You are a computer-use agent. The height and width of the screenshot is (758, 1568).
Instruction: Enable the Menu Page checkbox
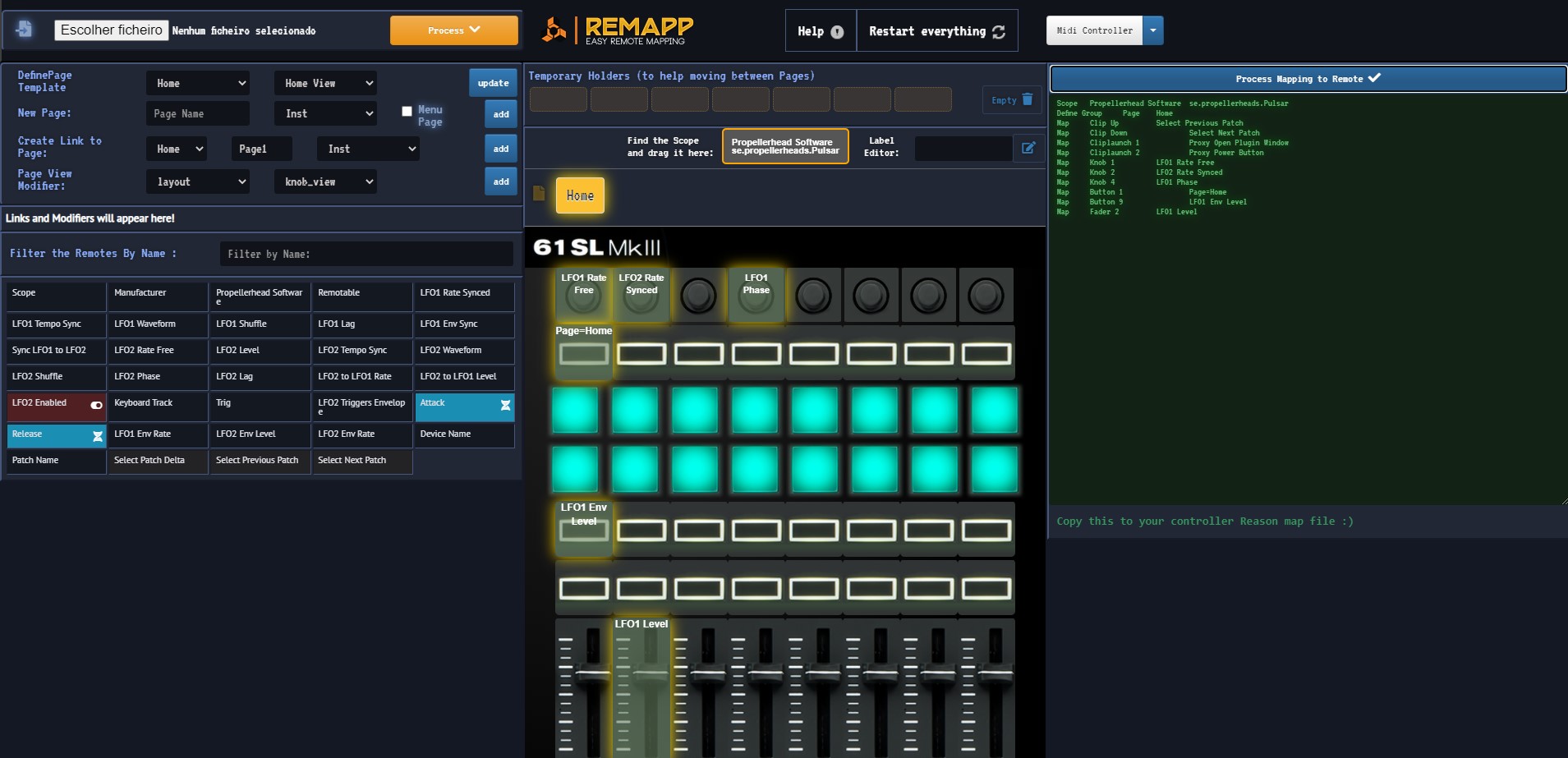click(407, 112)
